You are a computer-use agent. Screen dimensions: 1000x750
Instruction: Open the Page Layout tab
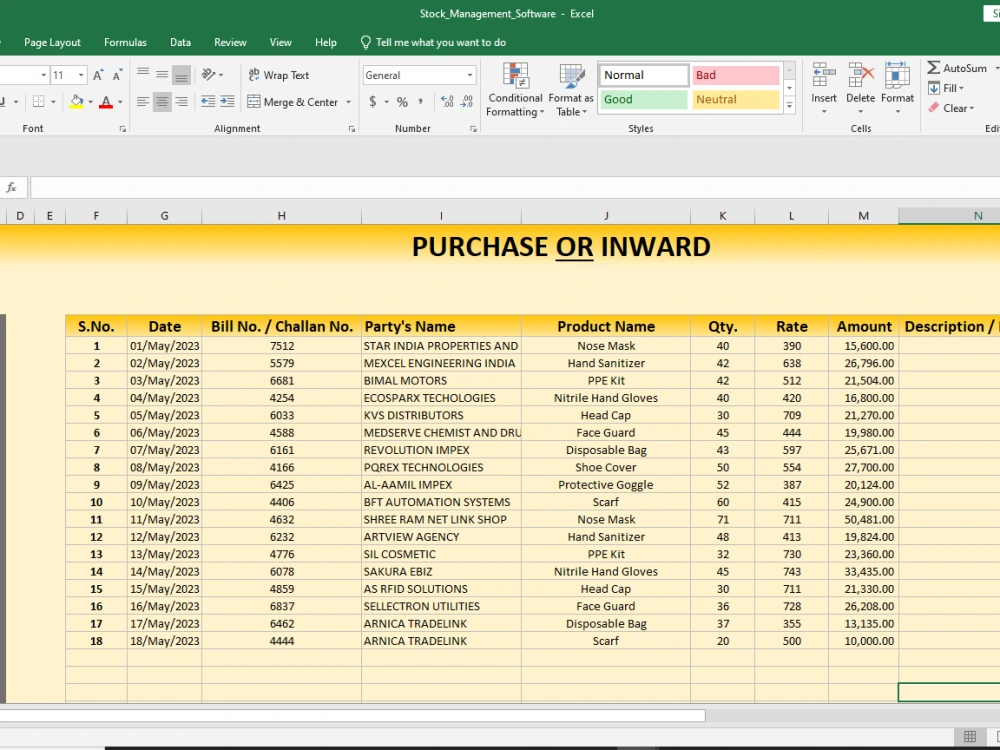point(52,42)
